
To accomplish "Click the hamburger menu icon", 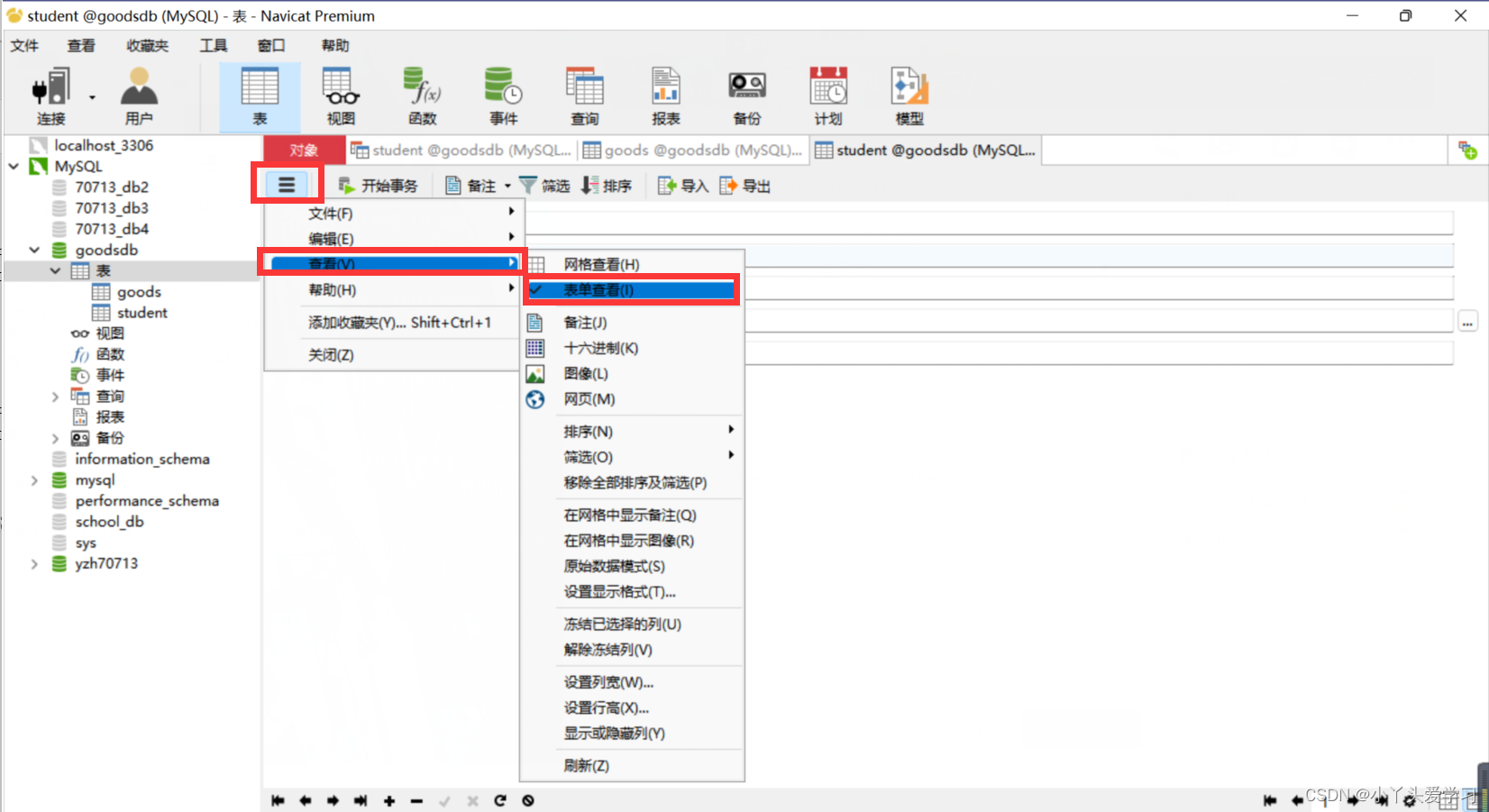I will (x=287, y=185).
